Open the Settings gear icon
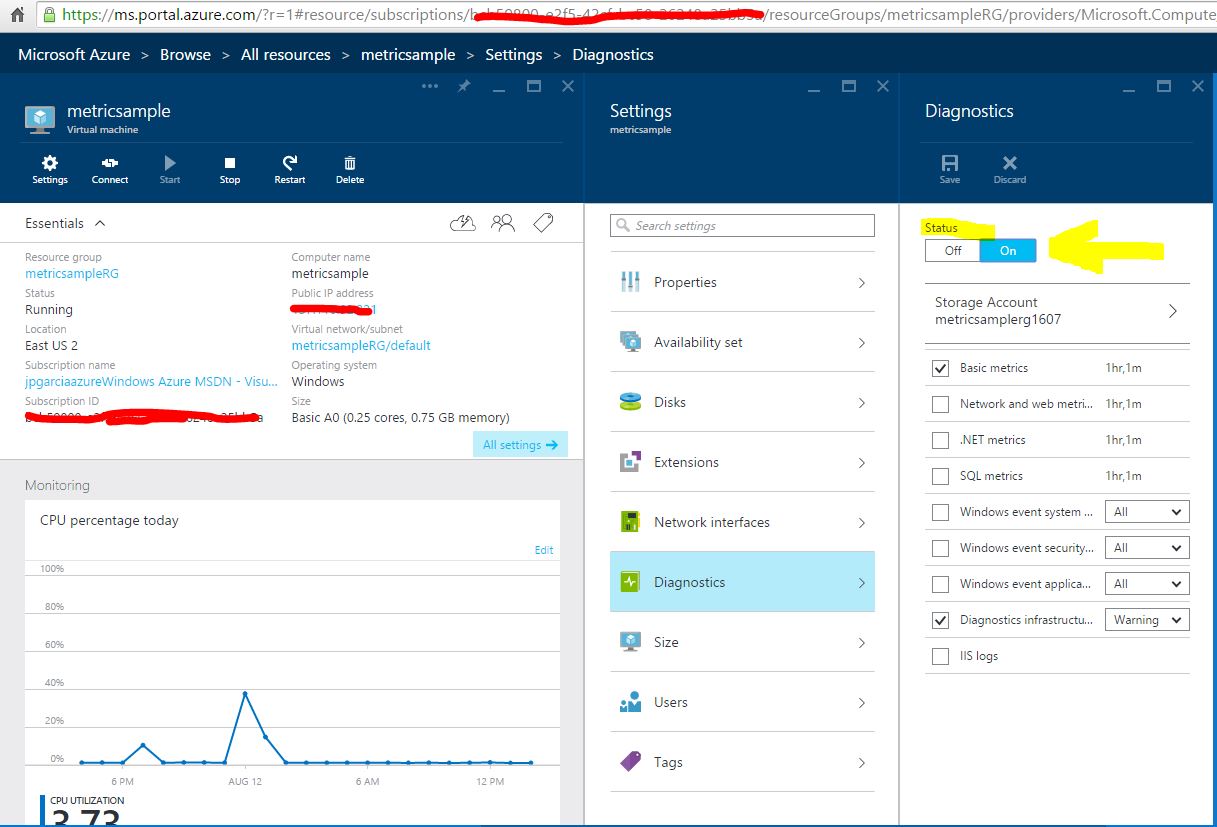 pos(49,164)
